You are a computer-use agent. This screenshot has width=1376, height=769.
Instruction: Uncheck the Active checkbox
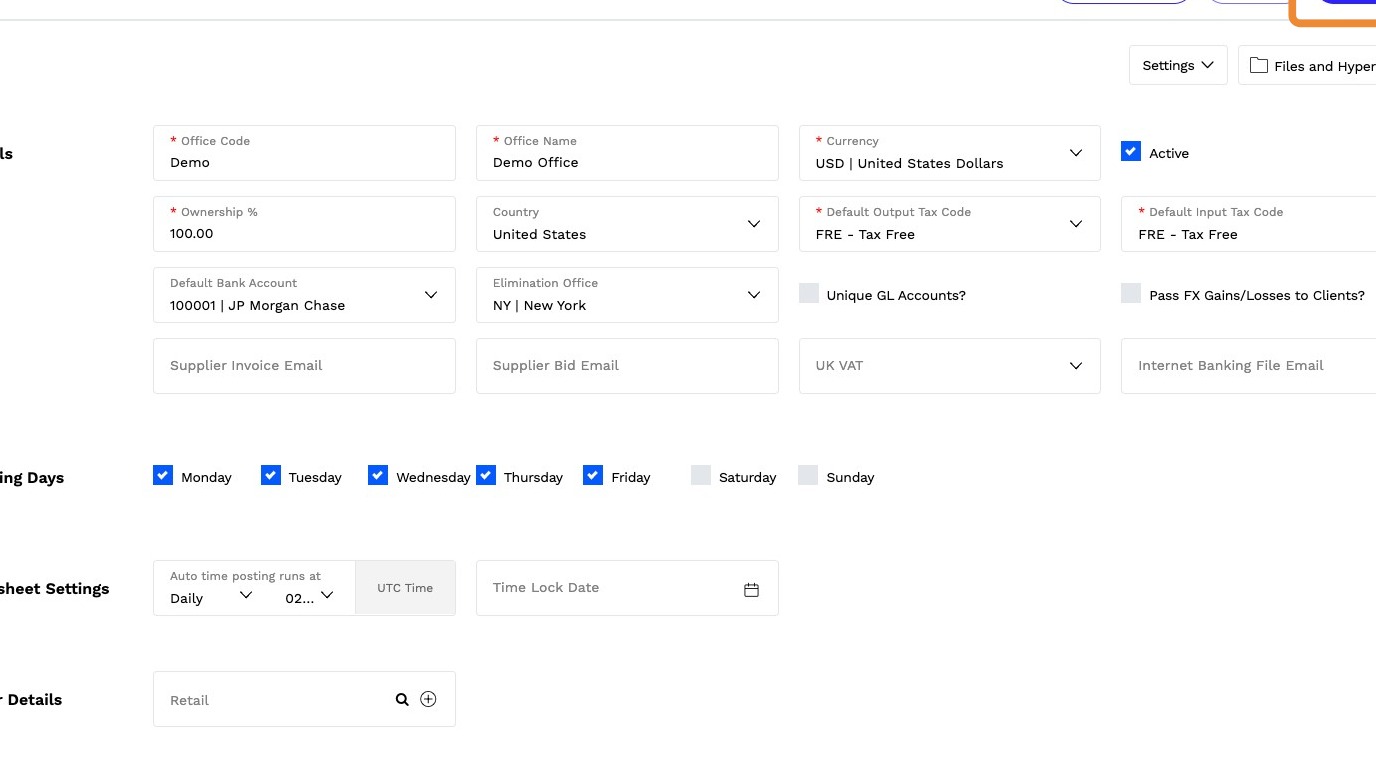(1131, 152)
